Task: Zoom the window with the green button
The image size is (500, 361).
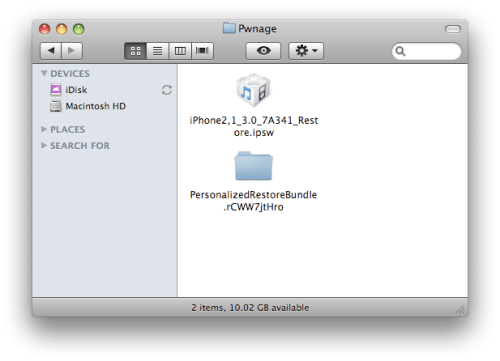Action: tap(79, 29)
